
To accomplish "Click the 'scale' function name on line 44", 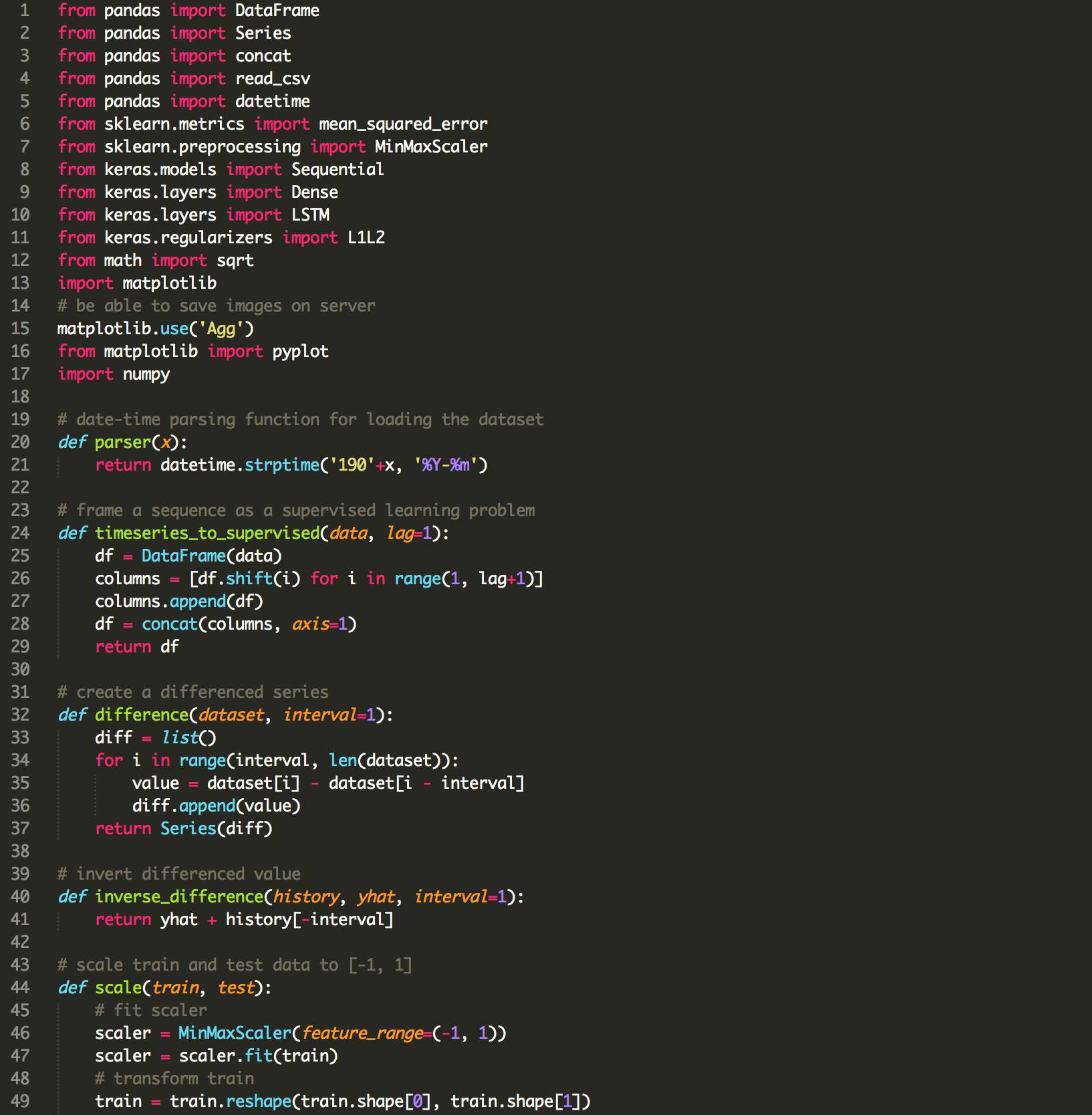I will click(118, 988).
